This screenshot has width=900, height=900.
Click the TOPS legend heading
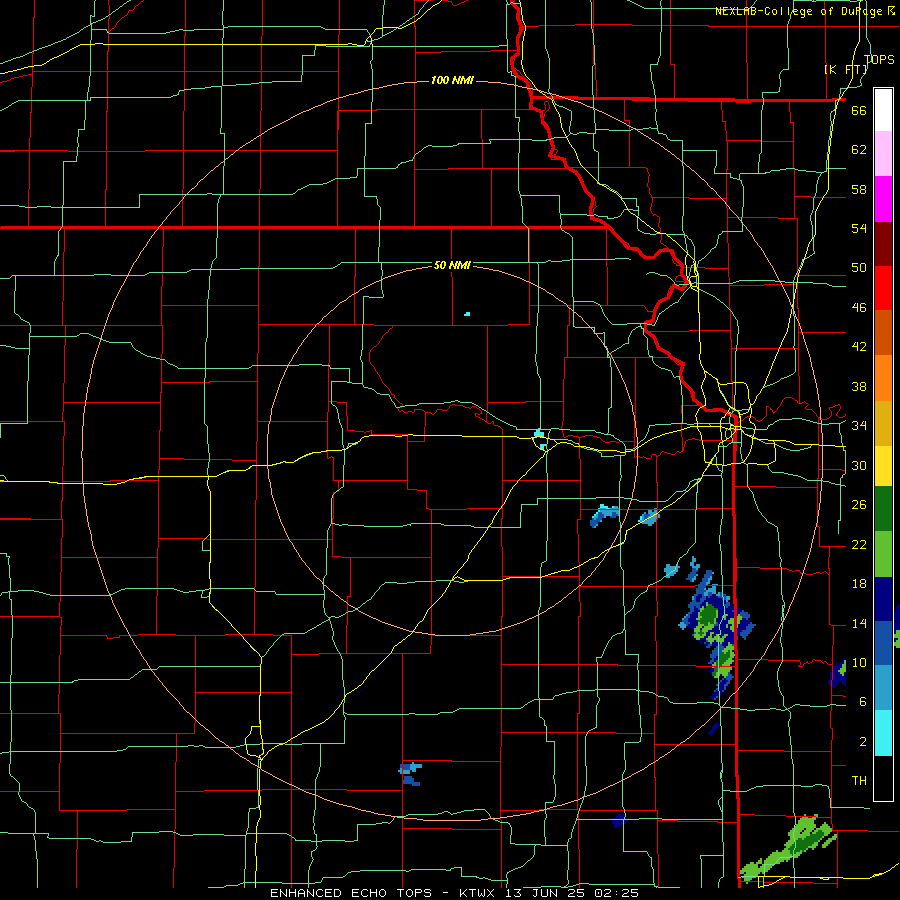[879, 59]
